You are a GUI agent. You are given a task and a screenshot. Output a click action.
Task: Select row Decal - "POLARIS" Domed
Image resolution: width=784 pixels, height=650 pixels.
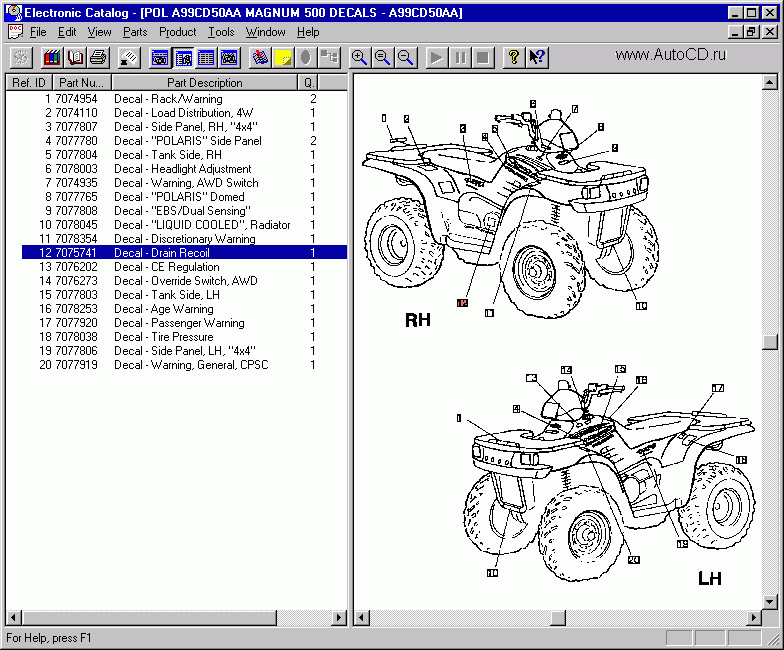tap(184, 197)
